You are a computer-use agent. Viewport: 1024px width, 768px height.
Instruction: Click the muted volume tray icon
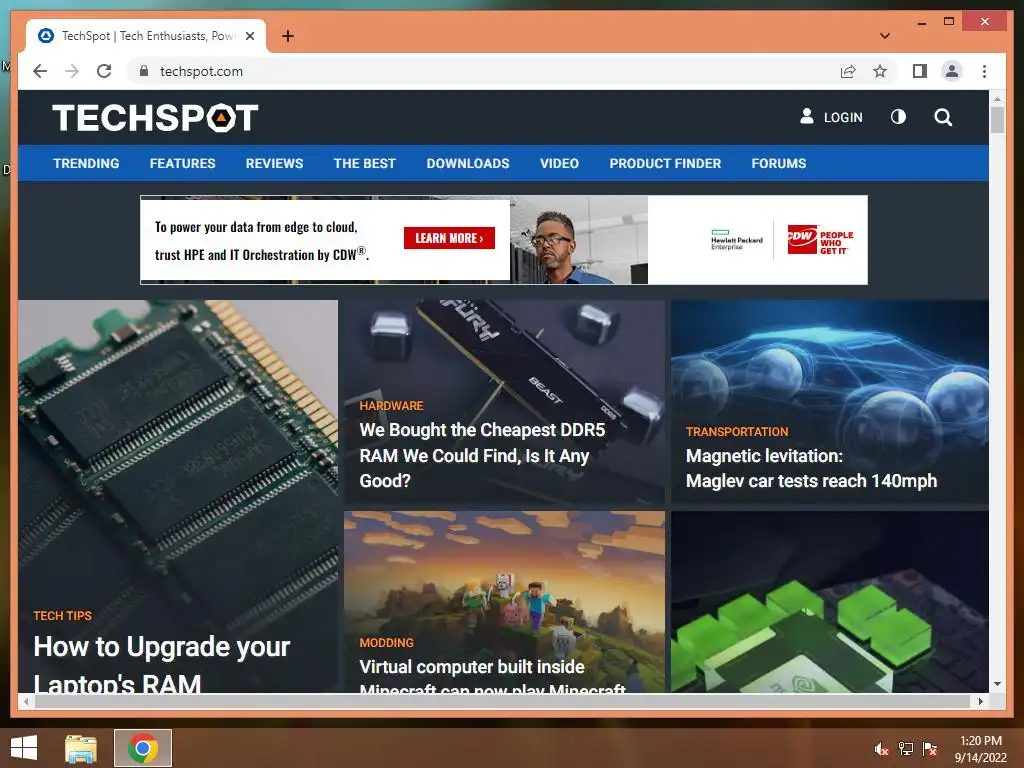(881, 748)
